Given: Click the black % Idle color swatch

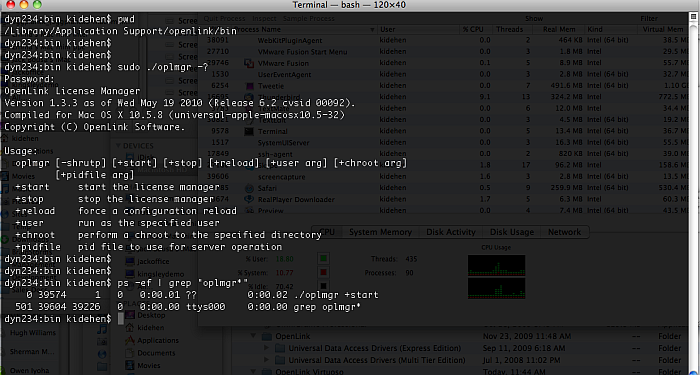Looking at the screenshot, I should (323, 286).
